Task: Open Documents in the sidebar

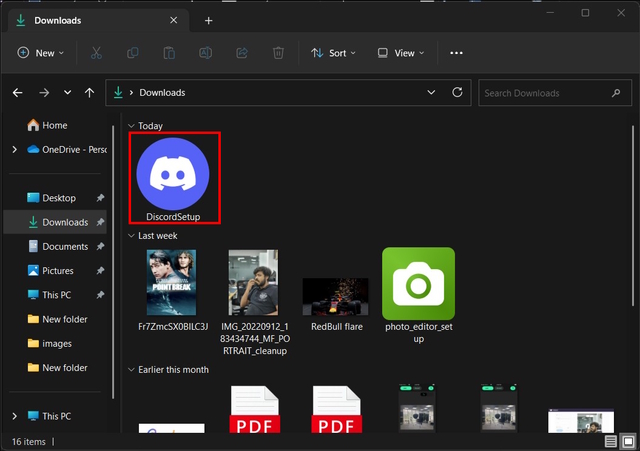Action: [x=58, y=247]
